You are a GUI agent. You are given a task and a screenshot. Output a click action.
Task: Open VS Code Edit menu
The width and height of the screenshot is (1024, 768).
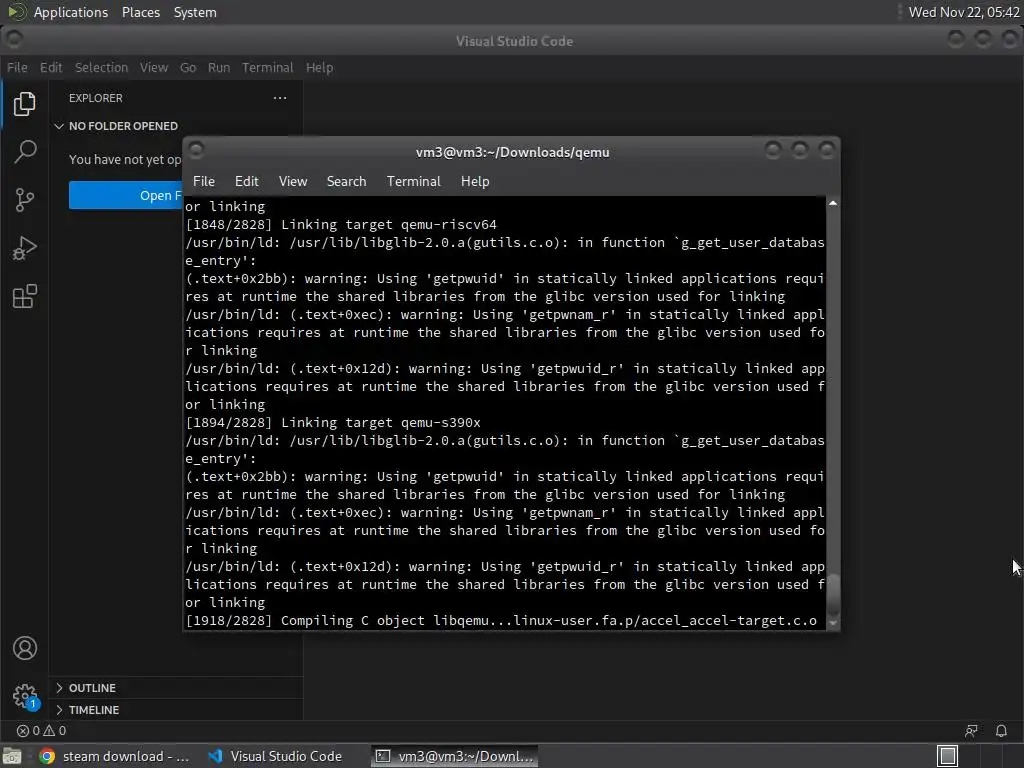click(x=51, y=67)
